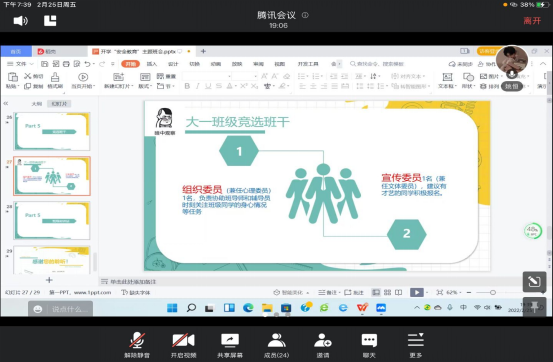The image size is (553, 362).
Task: Open the Windows Start button on the taskbar
Action: pyautogui.click(x=172, y=308)
